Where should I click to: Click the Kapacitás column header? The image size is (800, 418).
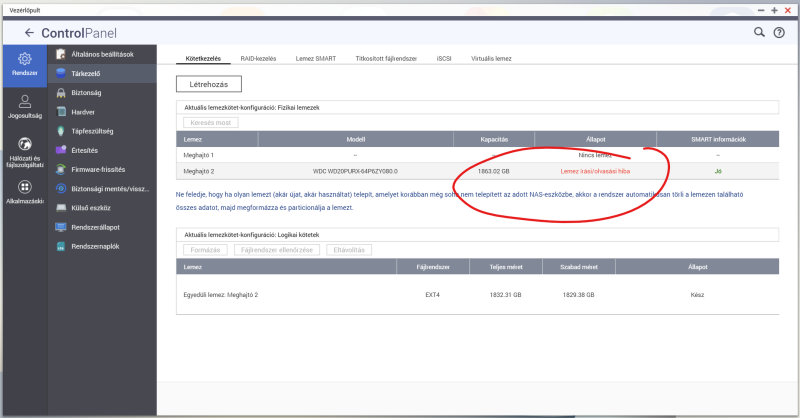click(x=494, y=139)
